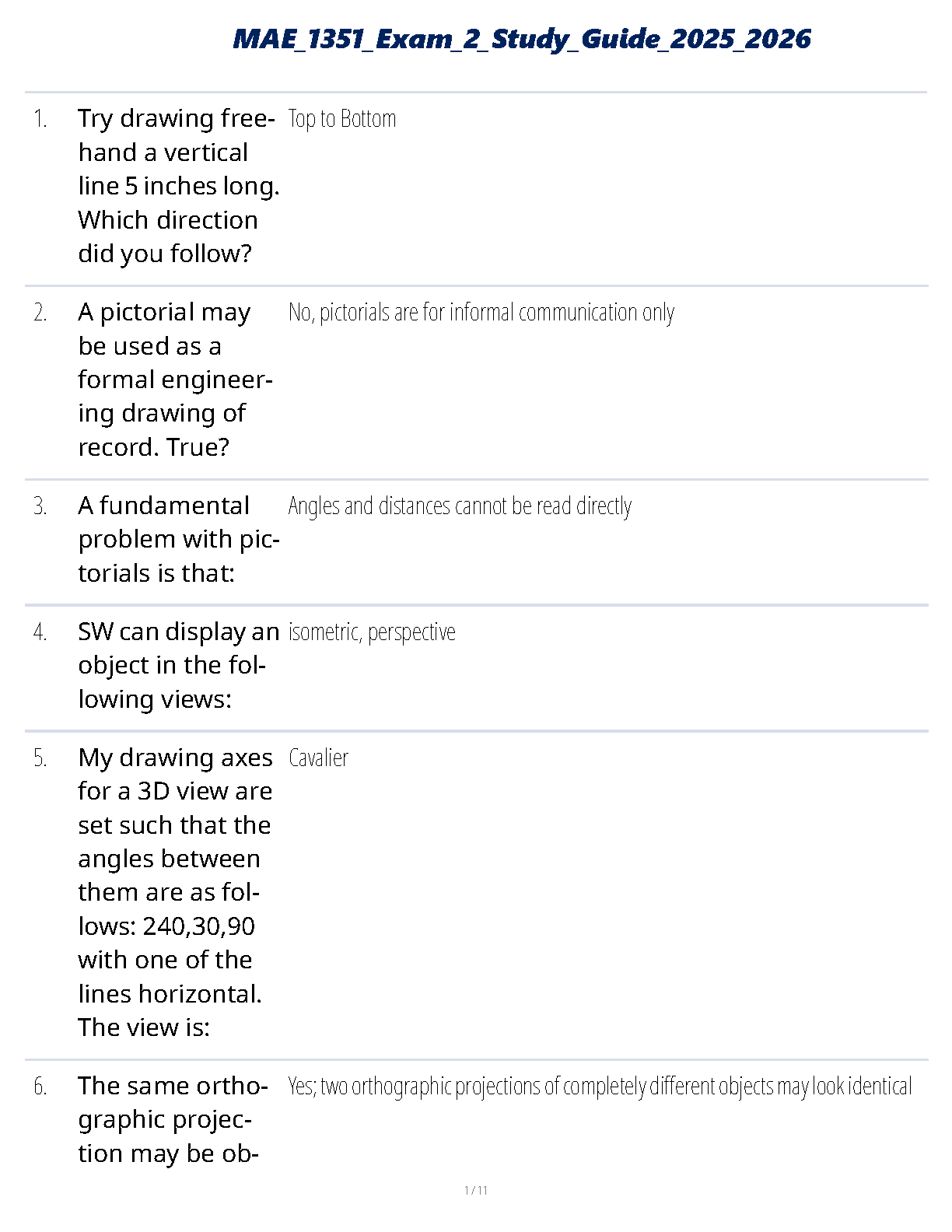
Task: Click the "pictorials are for informal communication" answer
Action: 481,313
